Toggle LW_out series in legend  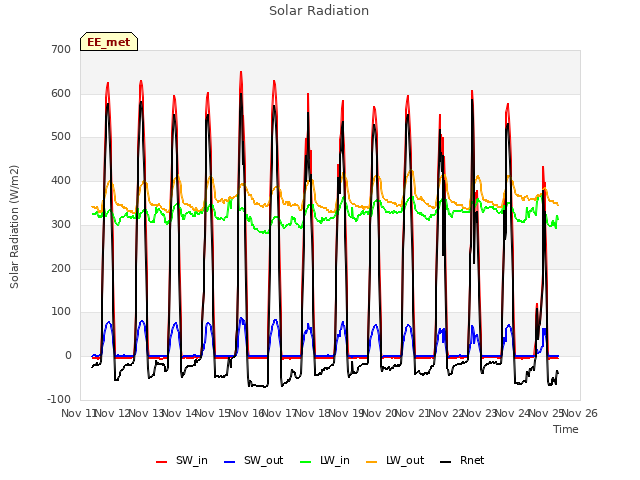(x=395, y=460)
